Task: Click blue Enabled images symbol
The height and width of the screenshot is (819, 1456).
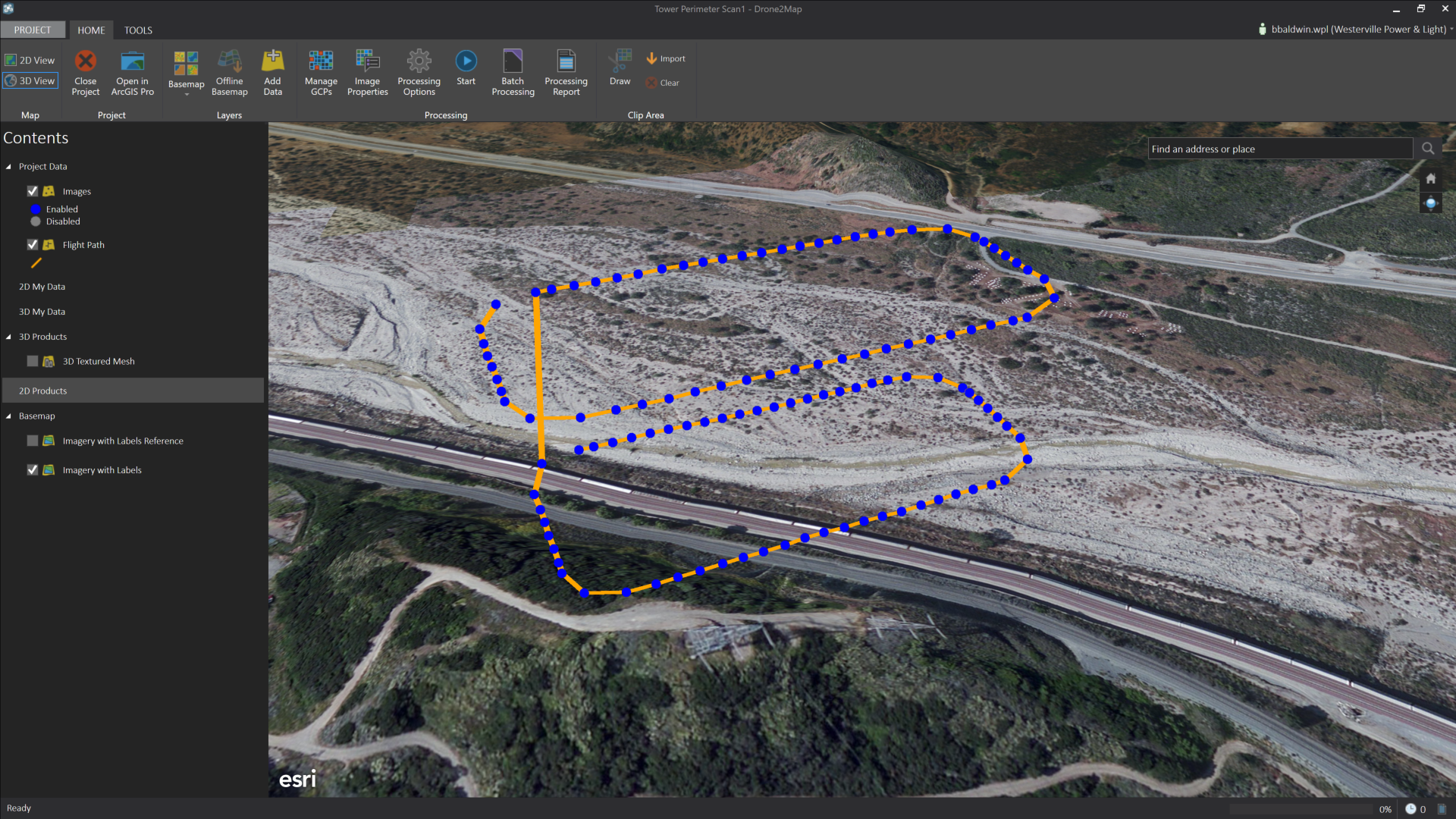Action: pos(35,209)
